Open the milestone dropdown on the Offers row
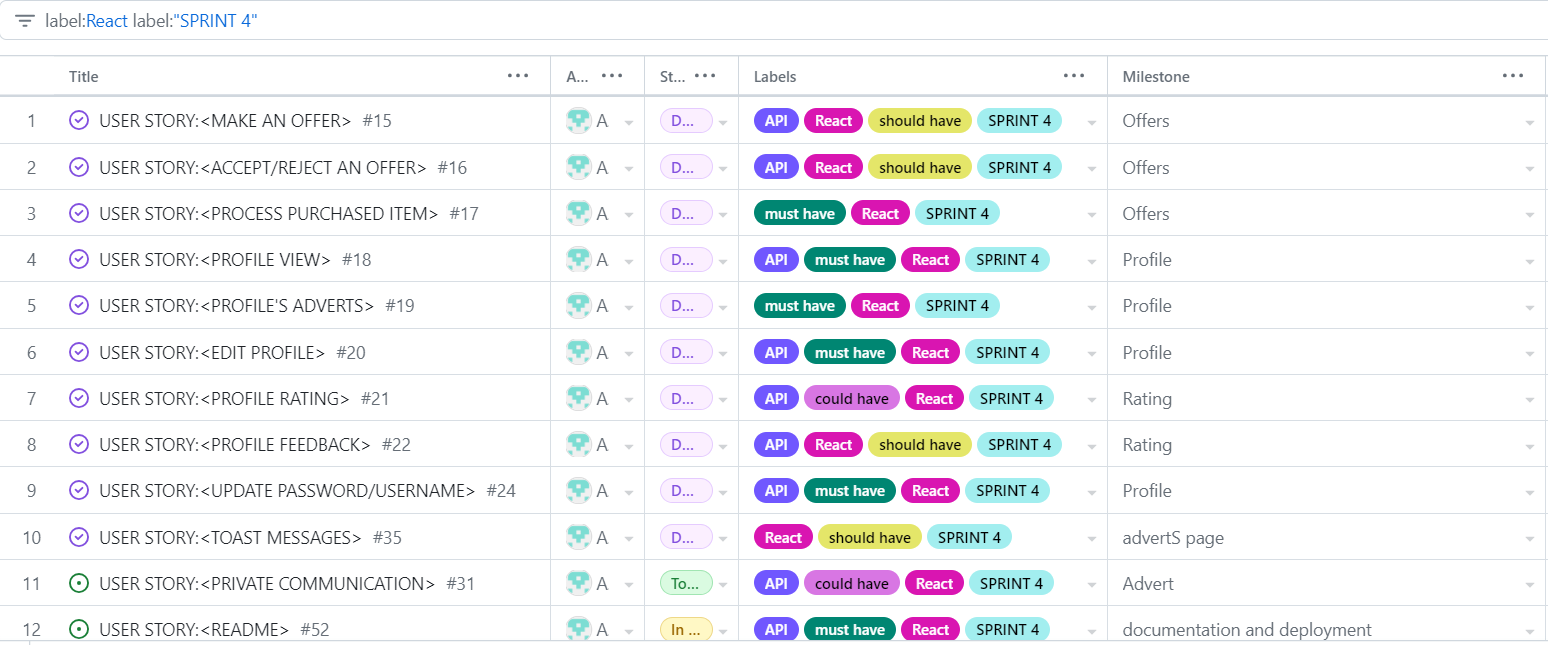 click(1530, 120)
